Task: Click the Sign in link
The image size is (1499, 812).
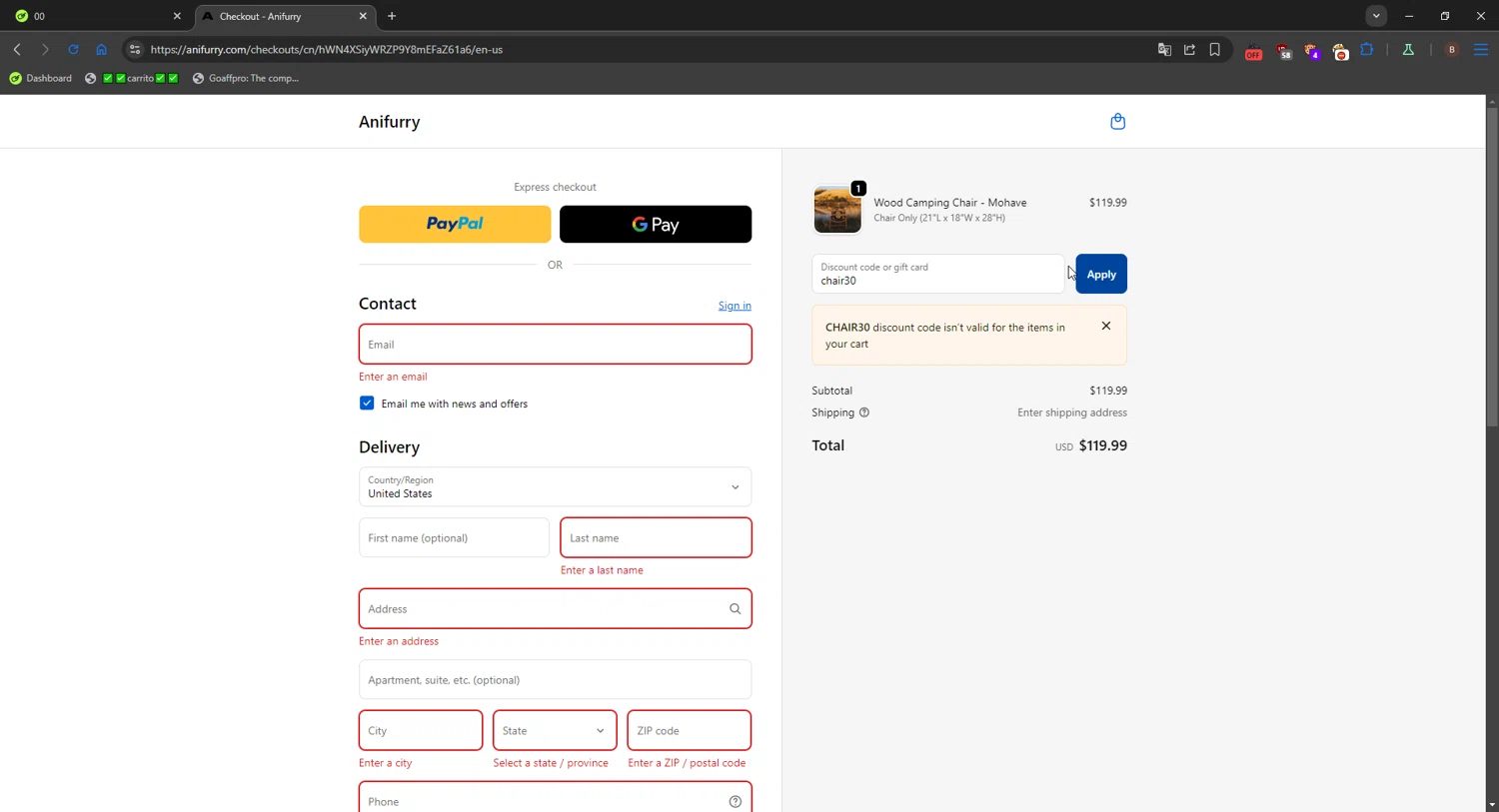Action: click(735, 306)
